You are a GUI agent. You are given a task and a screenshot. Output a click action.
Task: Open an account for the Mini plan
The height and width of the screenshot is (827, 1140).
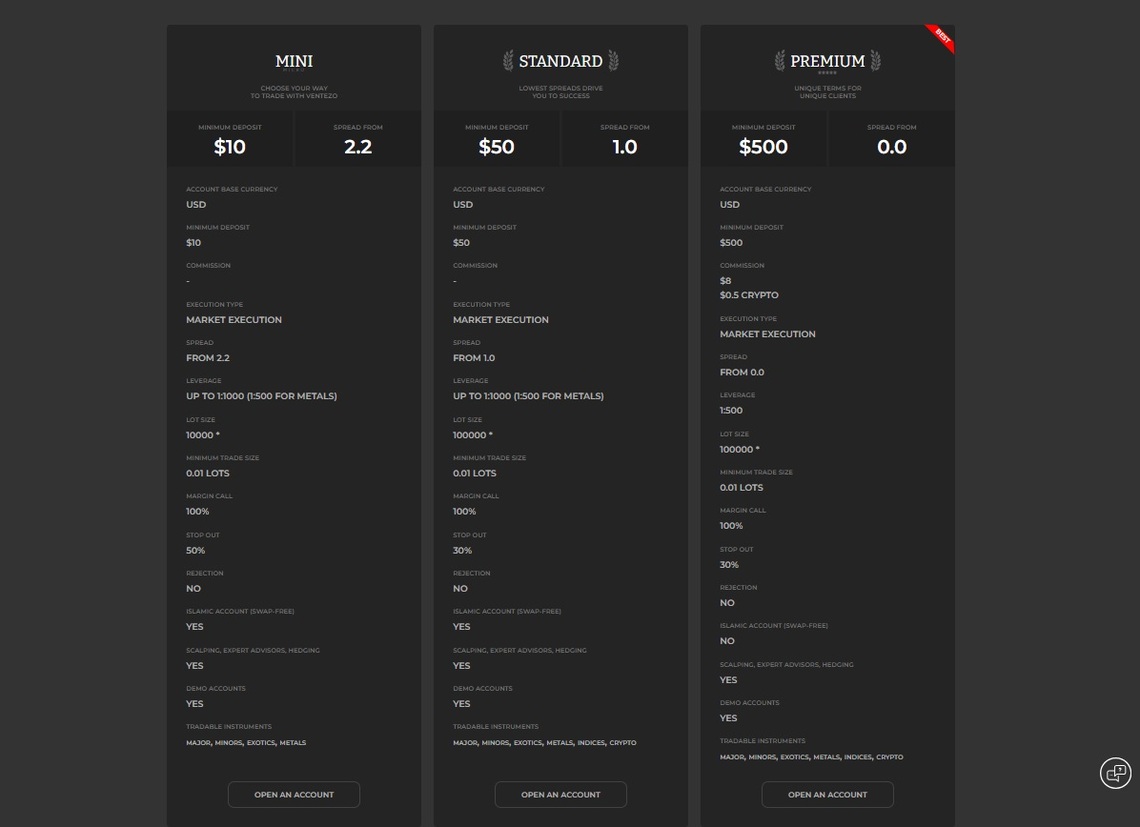[x=294, y=794]
